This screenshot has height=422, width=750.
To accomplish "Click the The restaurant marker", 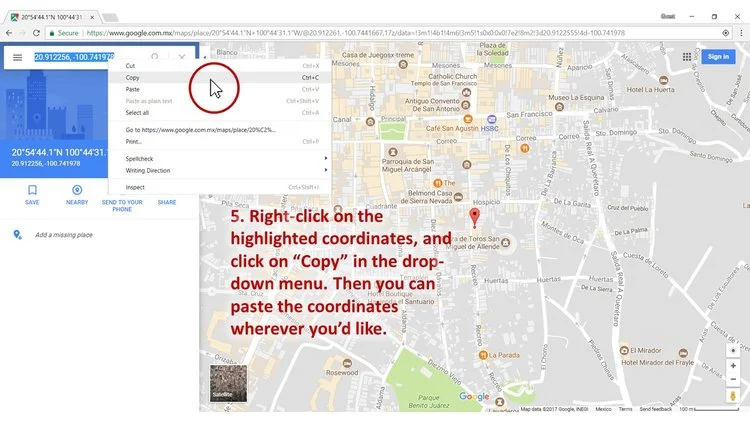I will coord(437,183).
